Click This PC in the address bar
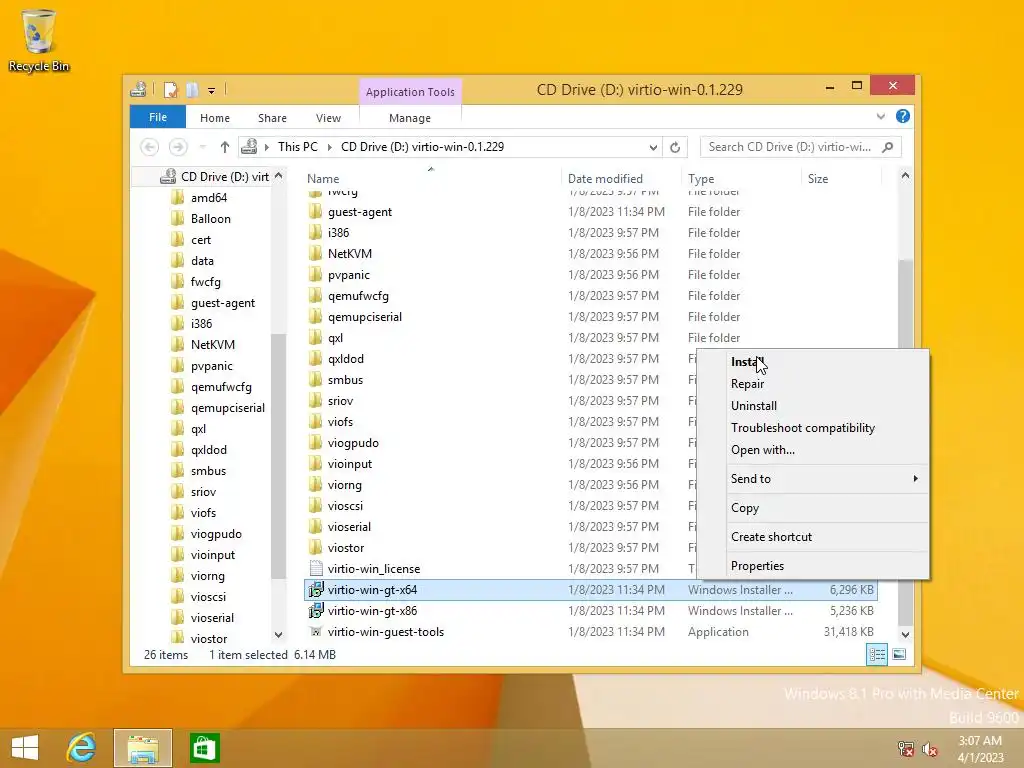The width and height of the screenshot is (1024, 768). (x=298, y=147)
